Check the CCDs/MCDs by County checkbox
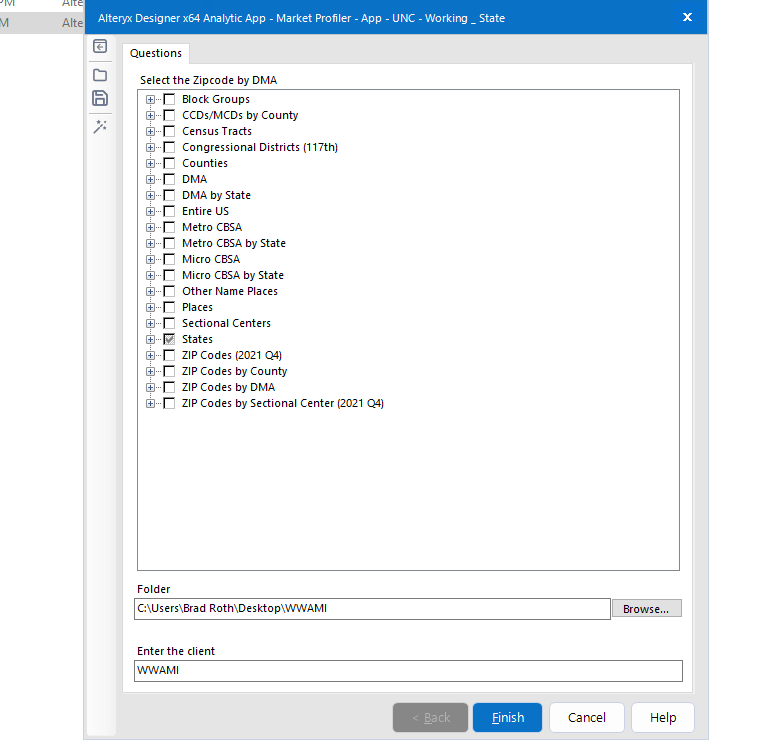The width and height of the screenshot is (780, 744). [169, 115]
